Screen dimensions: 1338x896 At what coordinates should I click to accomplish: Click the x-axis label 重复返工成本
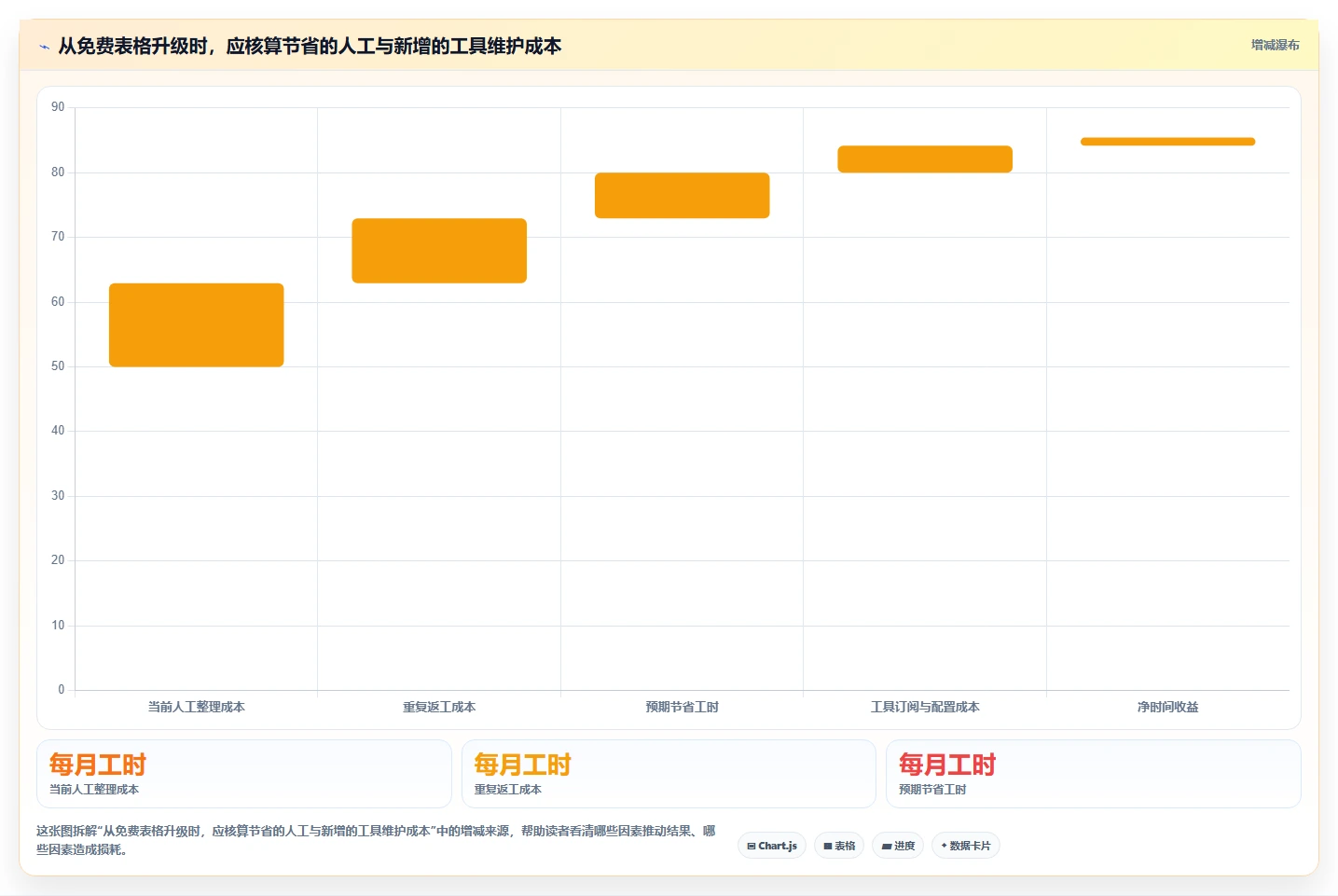tap(439, 707)
